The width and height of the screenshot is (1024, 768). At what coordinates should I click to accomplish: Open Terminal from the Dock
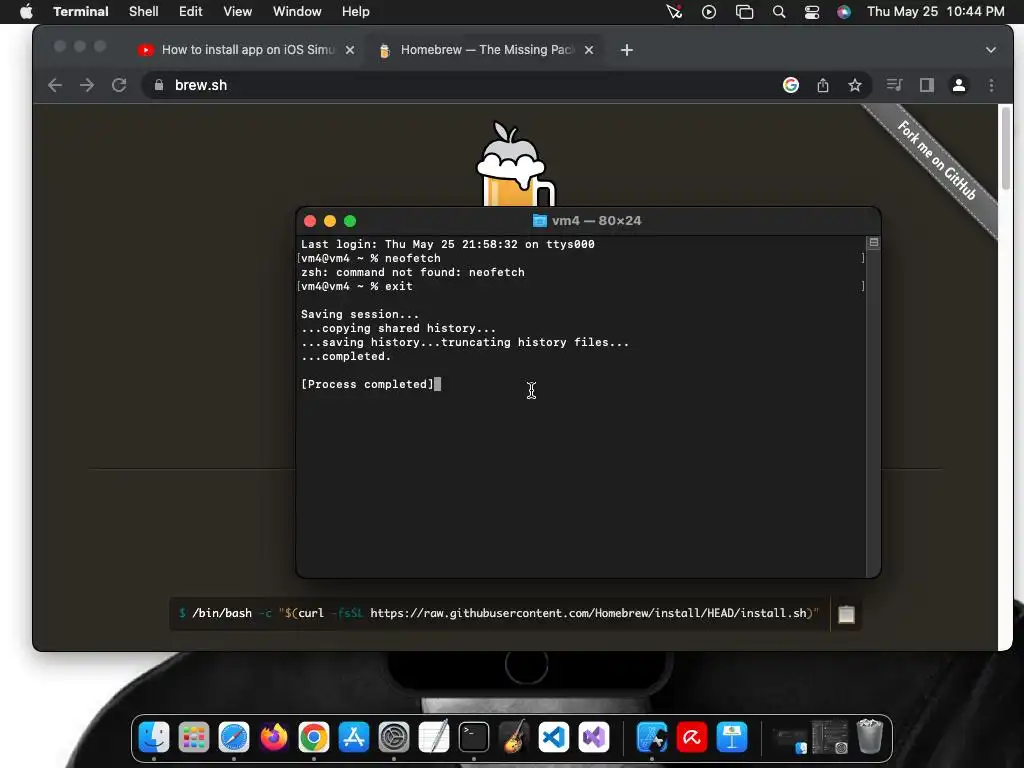[473, 738]
